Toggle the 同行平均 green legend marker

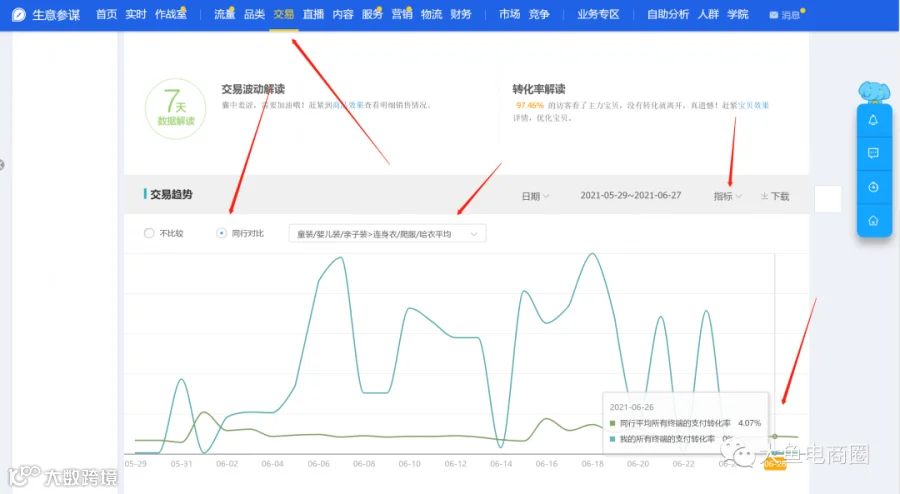(x=612, y=423)
